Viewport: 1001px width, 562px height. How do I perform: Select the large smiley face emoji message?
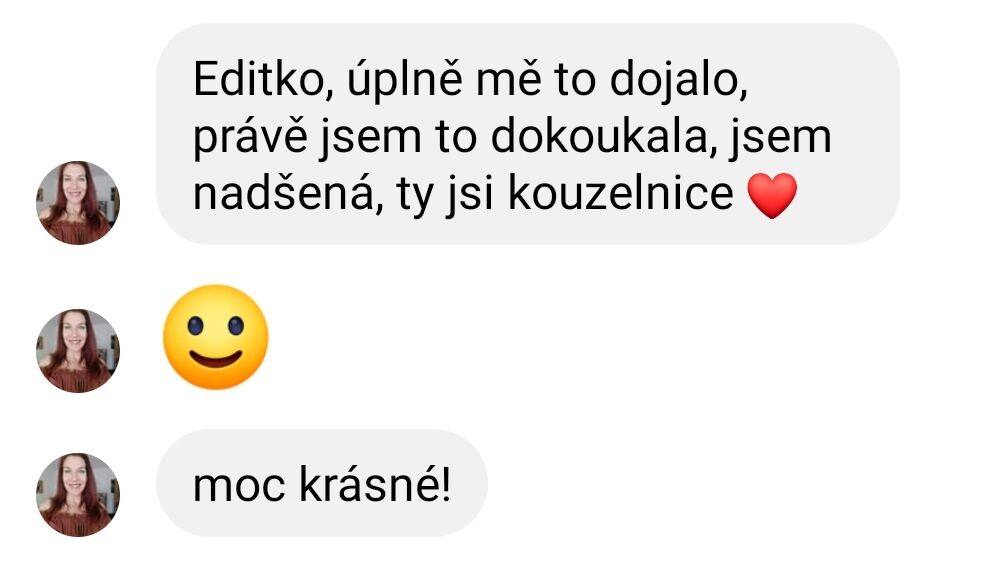[x=216, y=337]
